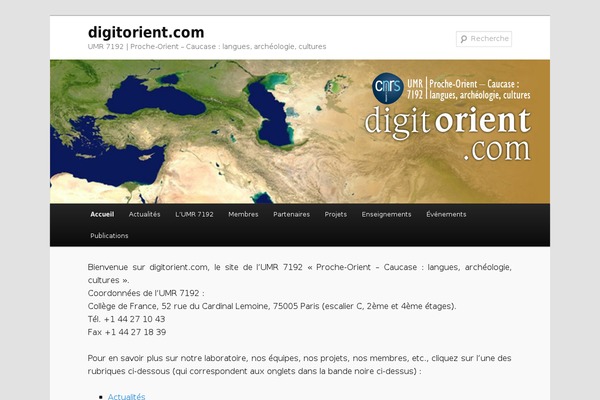Select the Projets menu item
Viewport: 600px width, 400px height.
pyautogui.click(x=336, y=214)
